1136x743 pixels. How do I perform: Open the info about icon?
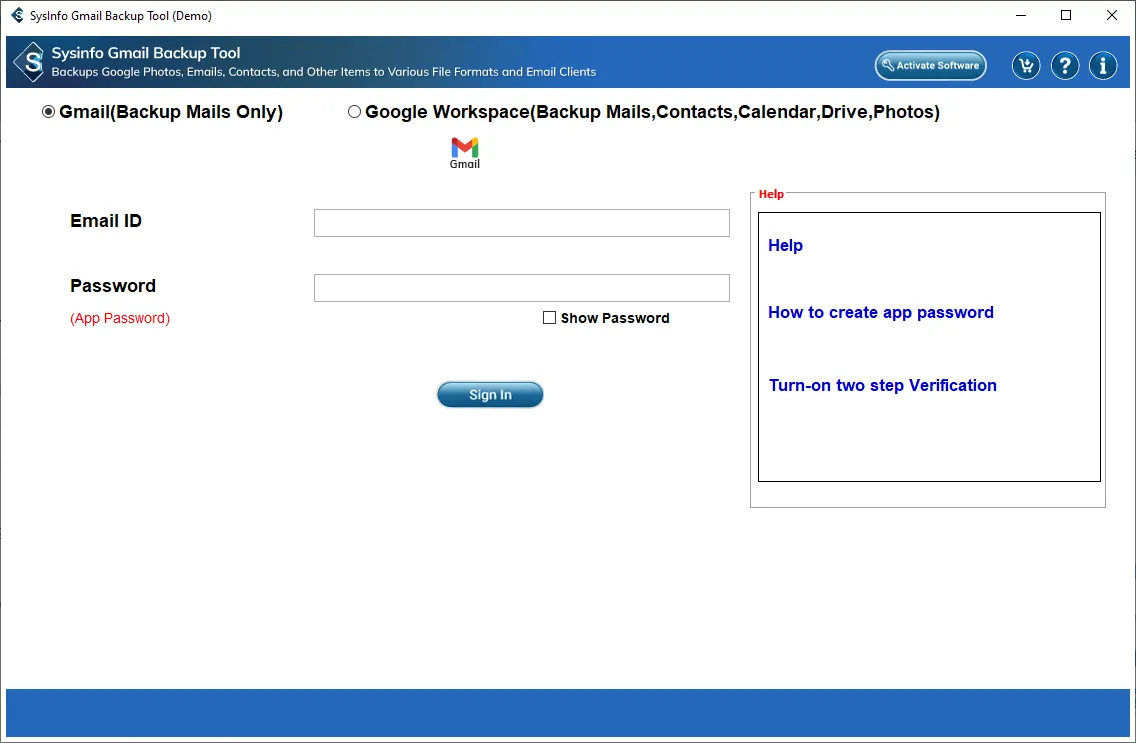pyautogui.click(x=1103, y=66)
